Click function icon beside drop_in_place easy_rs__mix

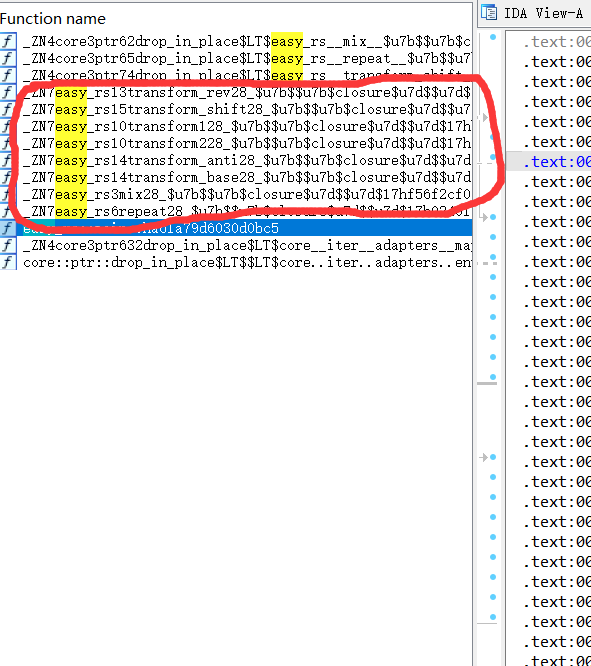point(8,41)
